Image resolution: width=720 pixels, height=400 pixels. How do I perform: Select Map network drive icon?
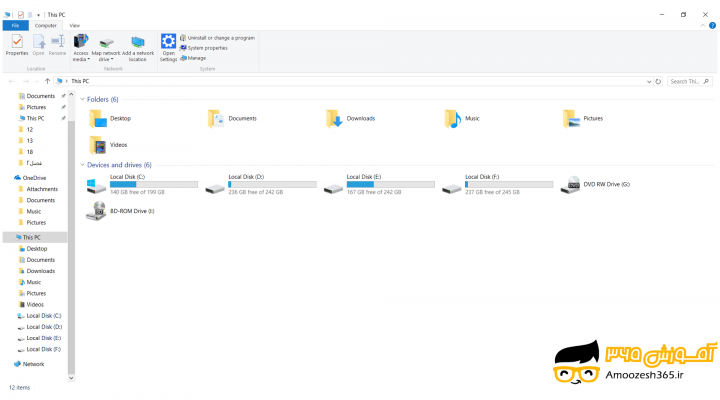[106, 43]
